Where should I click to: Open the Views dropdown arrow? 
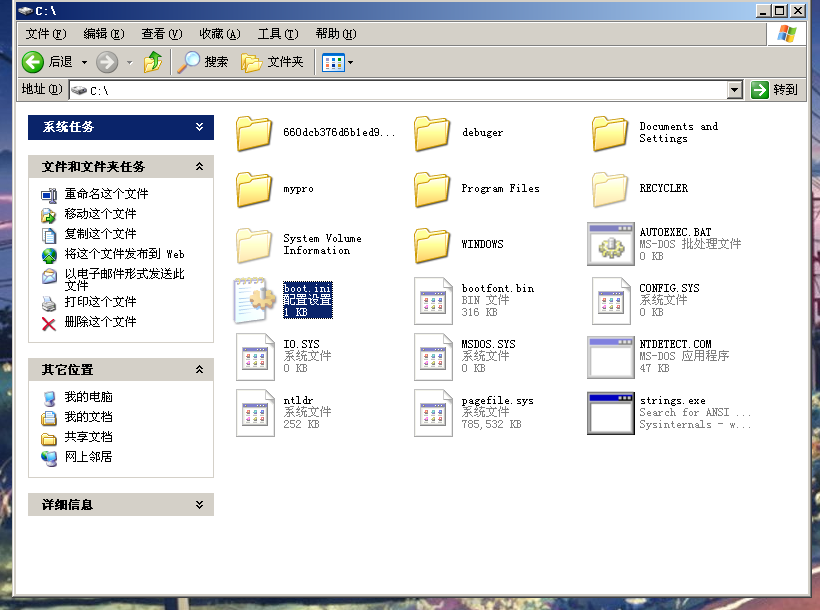[350, 63]
